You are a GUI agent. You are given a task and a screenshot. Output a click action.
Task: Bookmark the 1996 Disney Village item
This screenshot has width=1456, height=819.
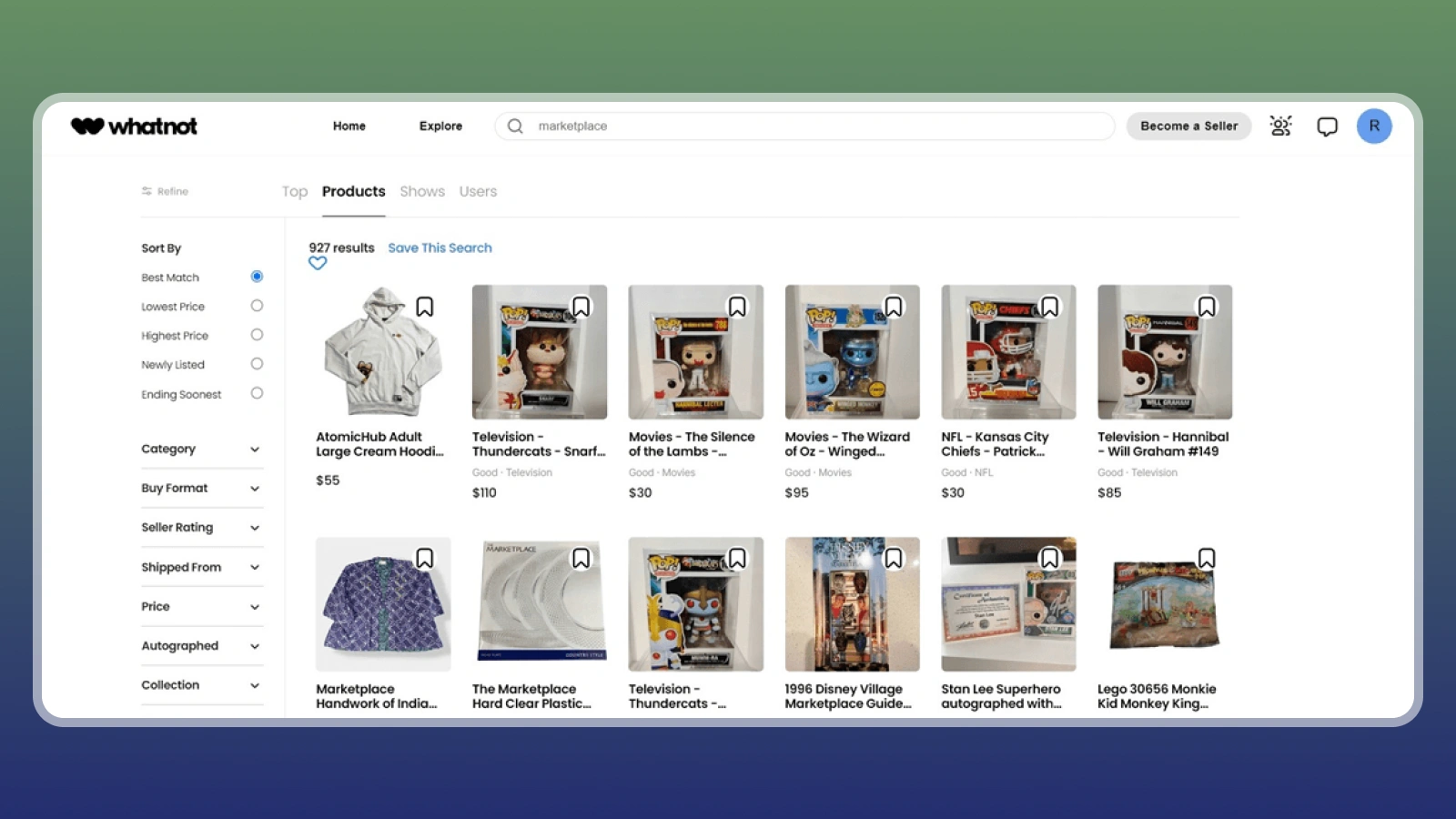tap(894, 558)
